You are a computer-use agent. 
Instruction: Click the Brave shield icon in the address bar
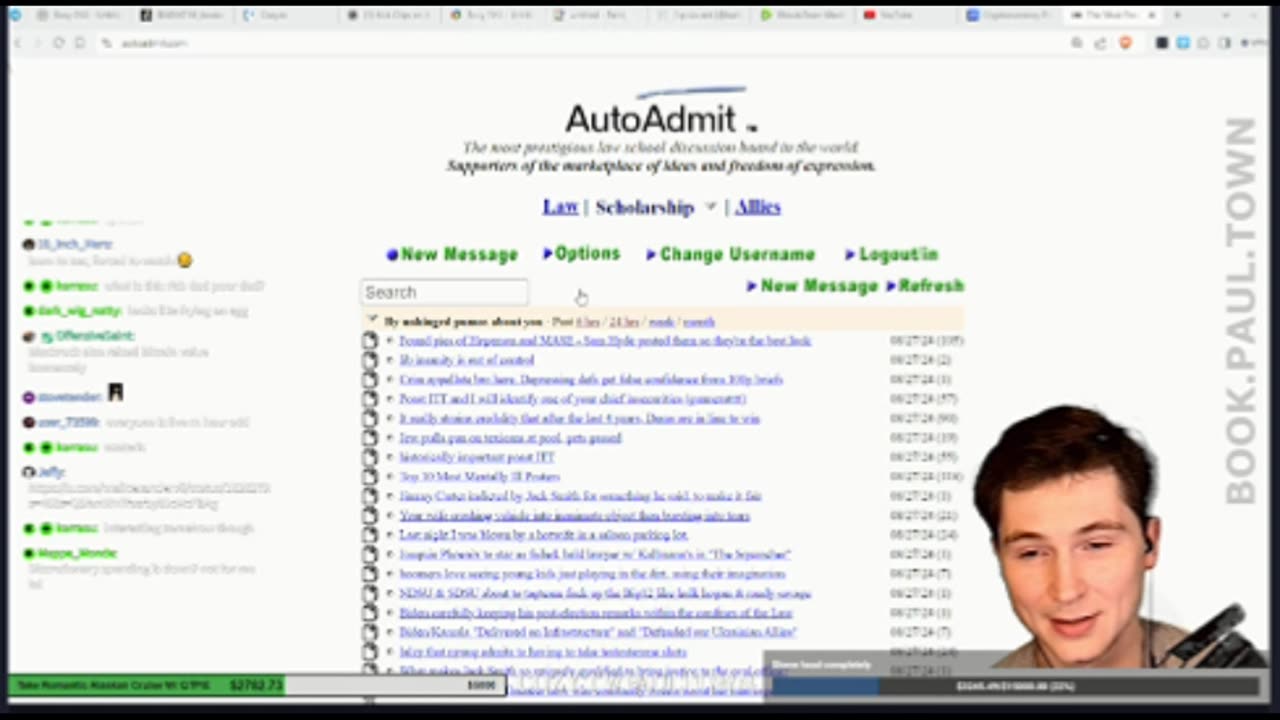[1125, 43]
